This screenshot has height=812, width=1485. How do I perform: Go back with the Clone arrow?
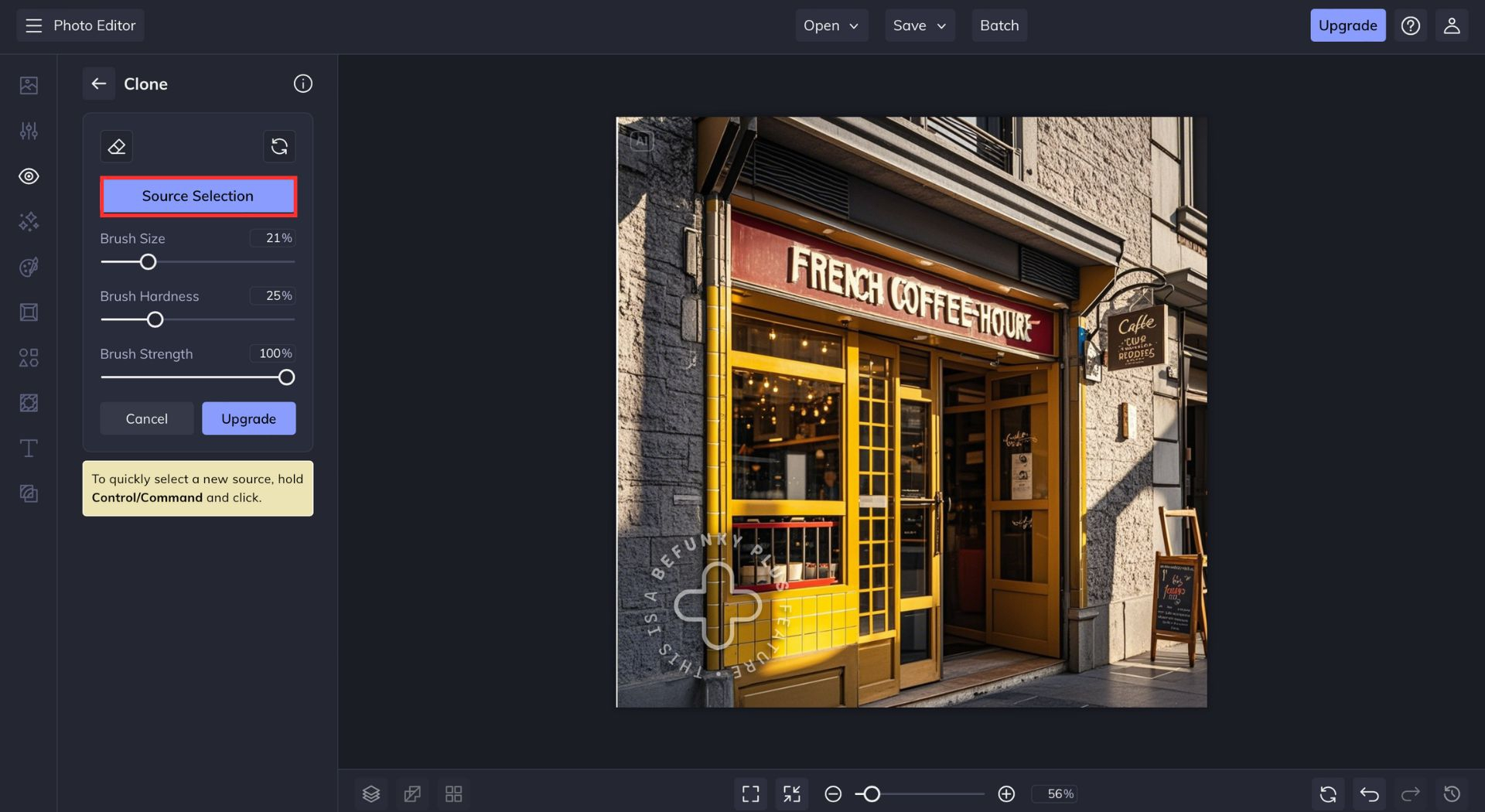(99, 84)
